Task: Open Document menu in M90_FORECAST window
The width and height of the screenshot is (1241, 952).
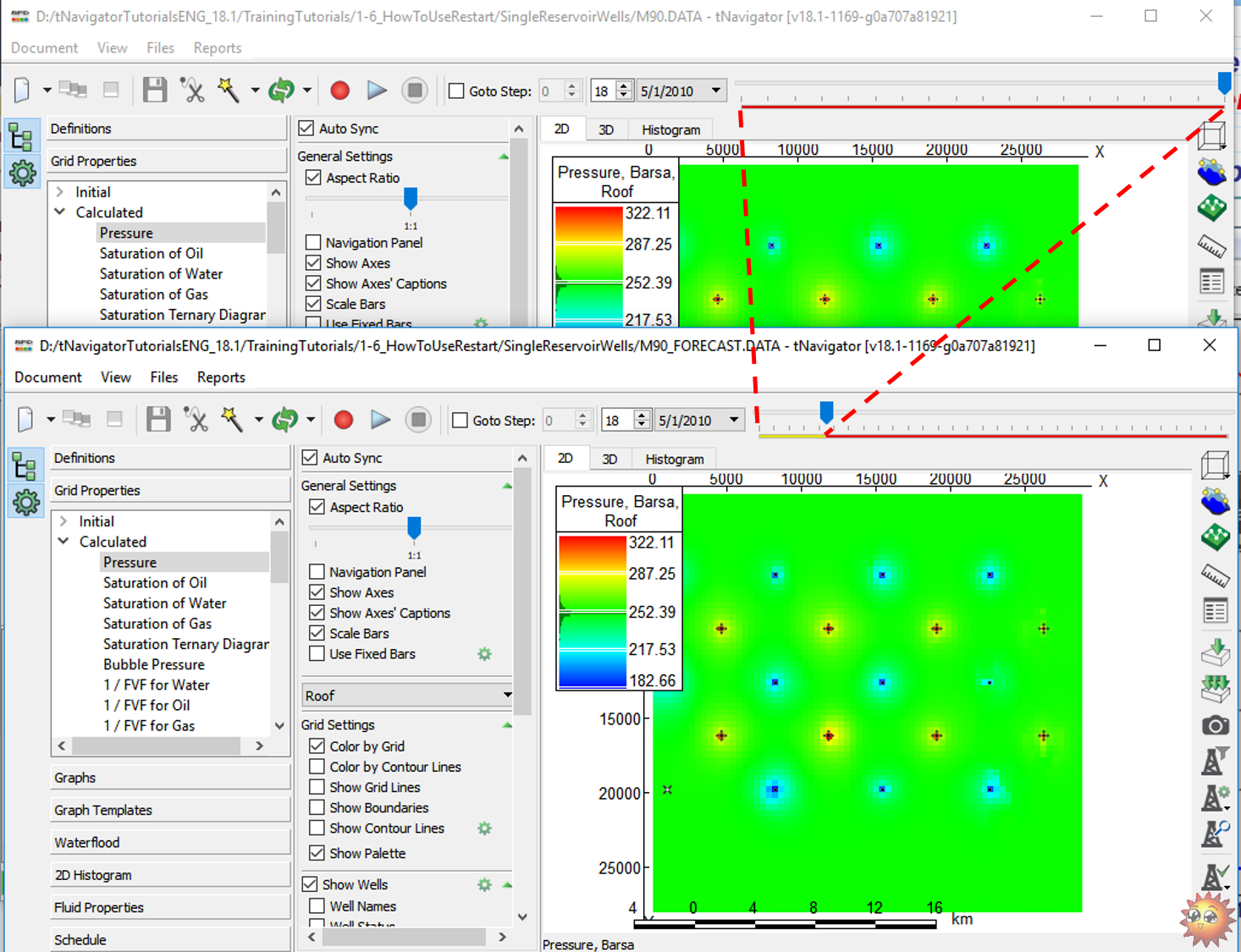Action: (48, 377)
